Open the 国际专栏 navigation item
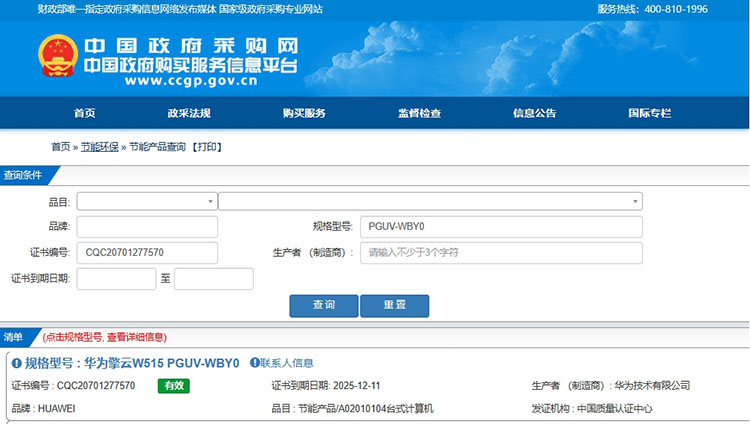 pos(649,113)
